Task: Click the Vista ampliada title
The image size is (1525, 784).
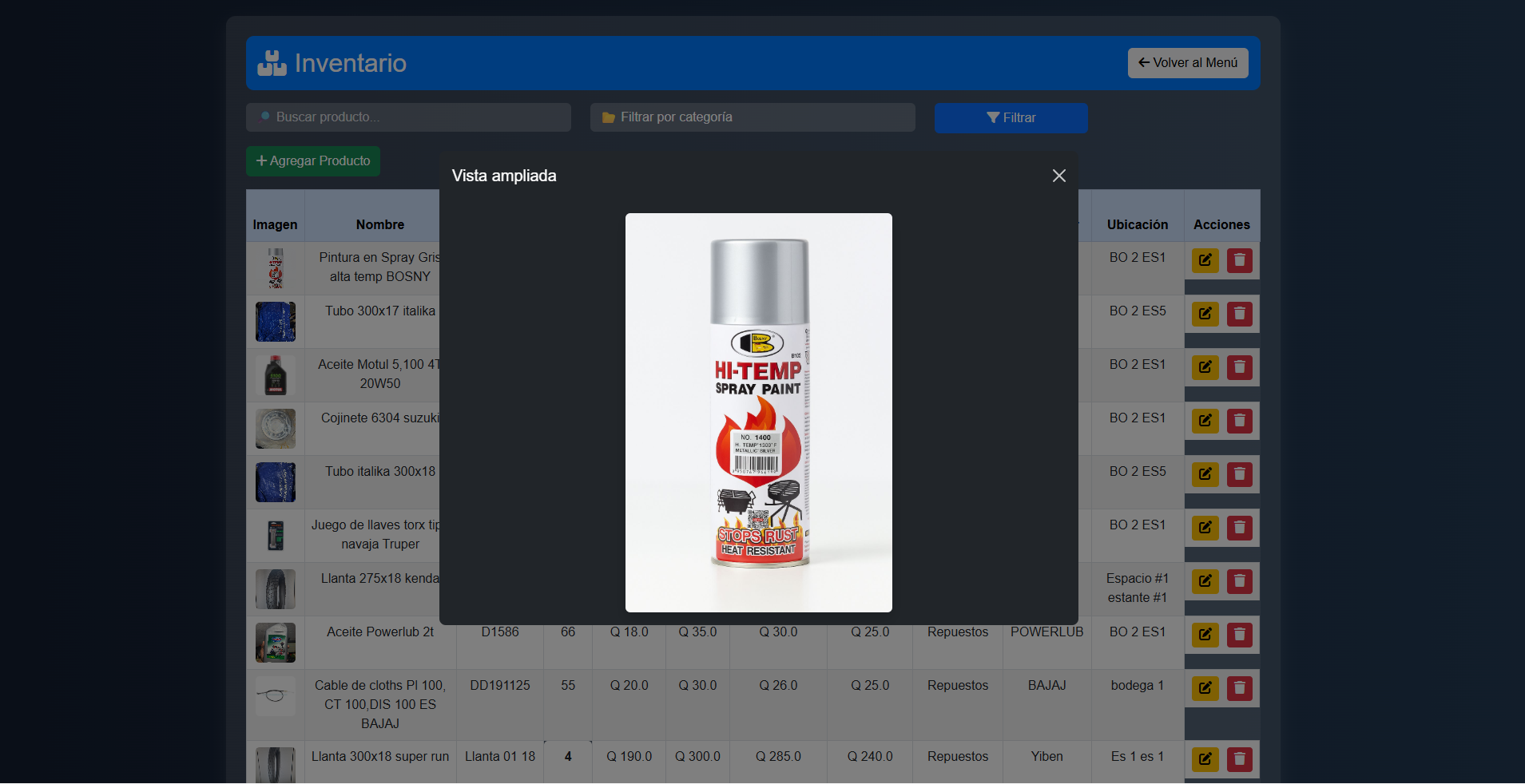Action: 504,176
